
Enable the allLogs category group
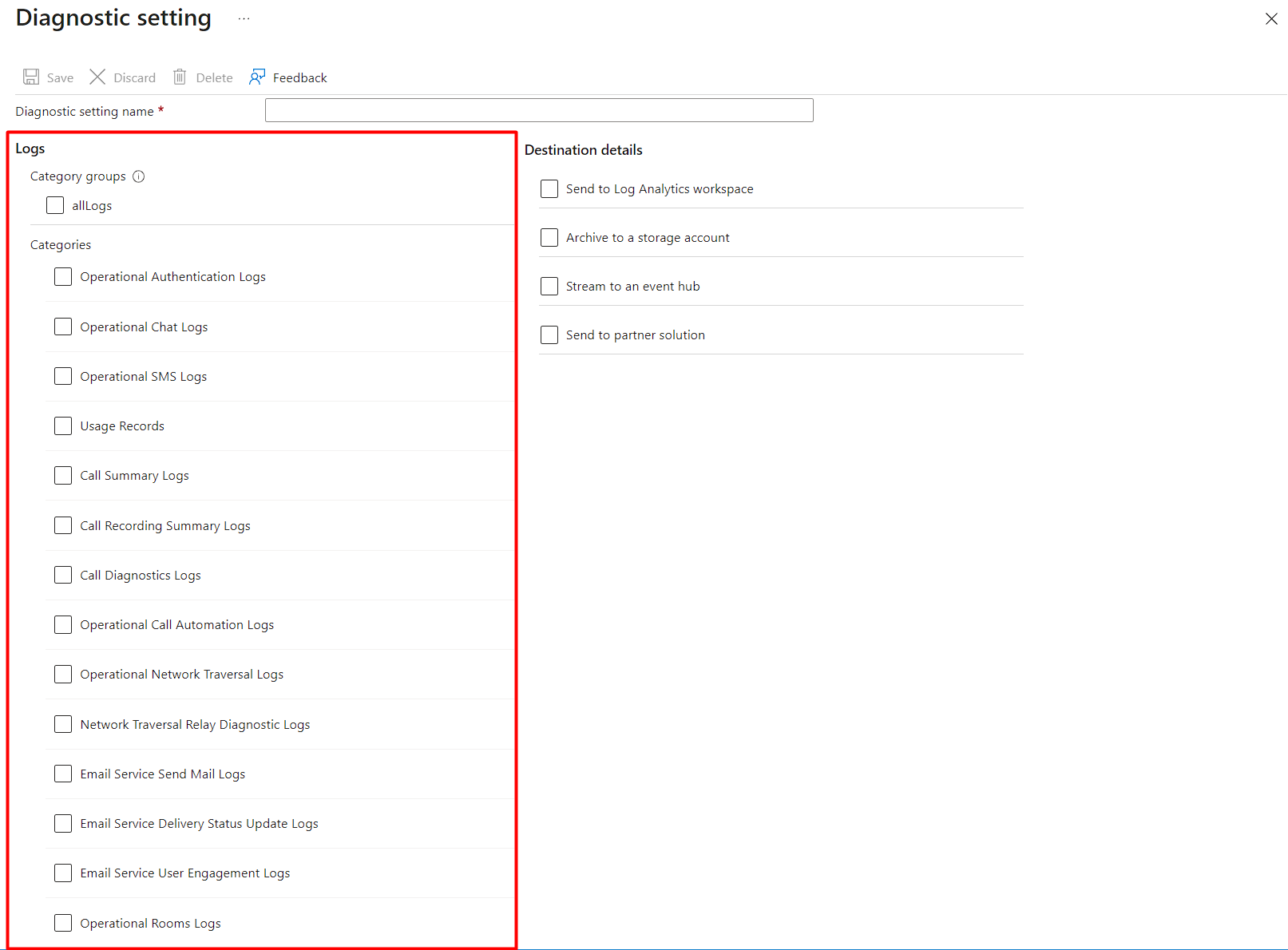(x=54, y=205)
